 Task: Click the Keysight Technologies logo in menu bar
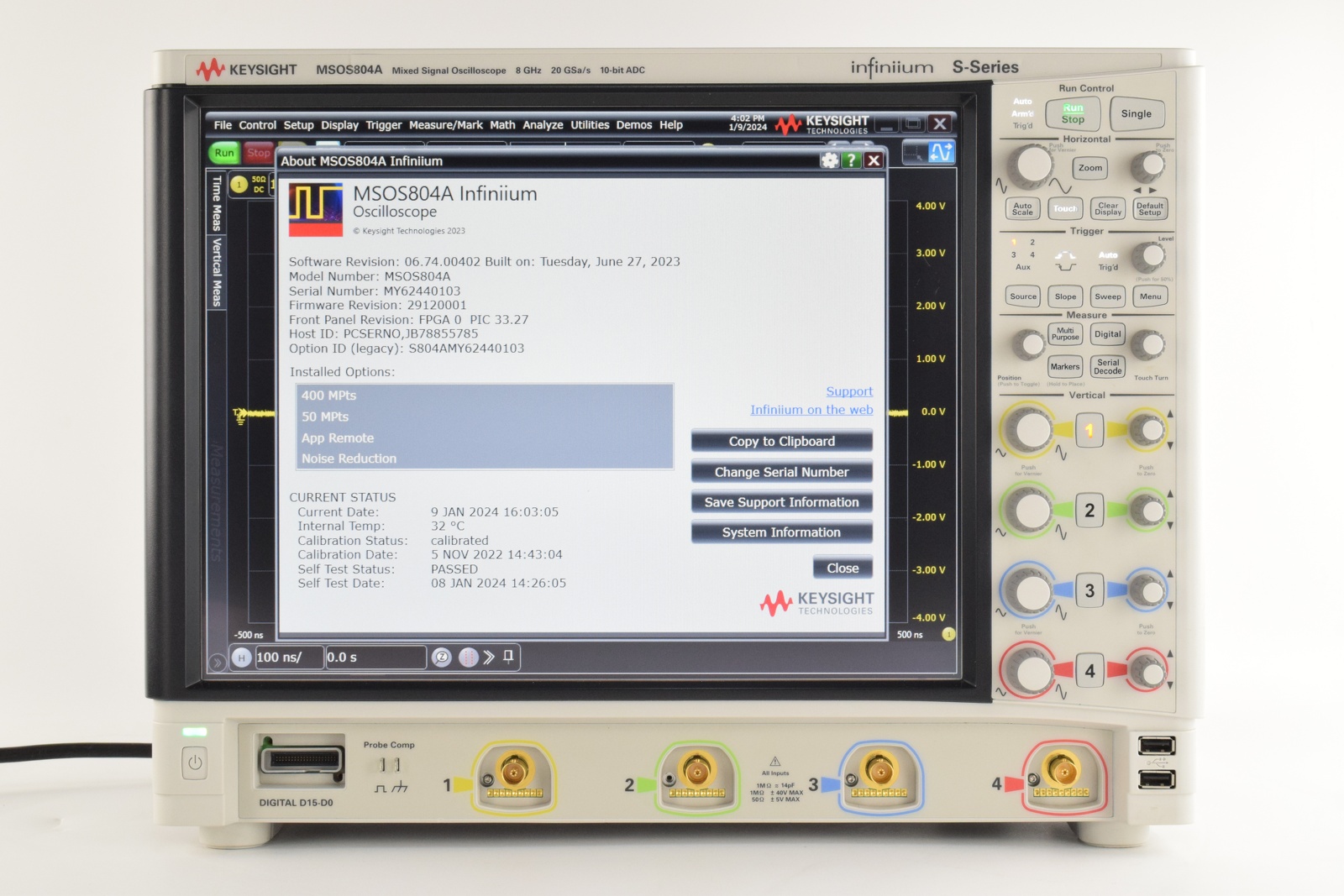(822, 124)
